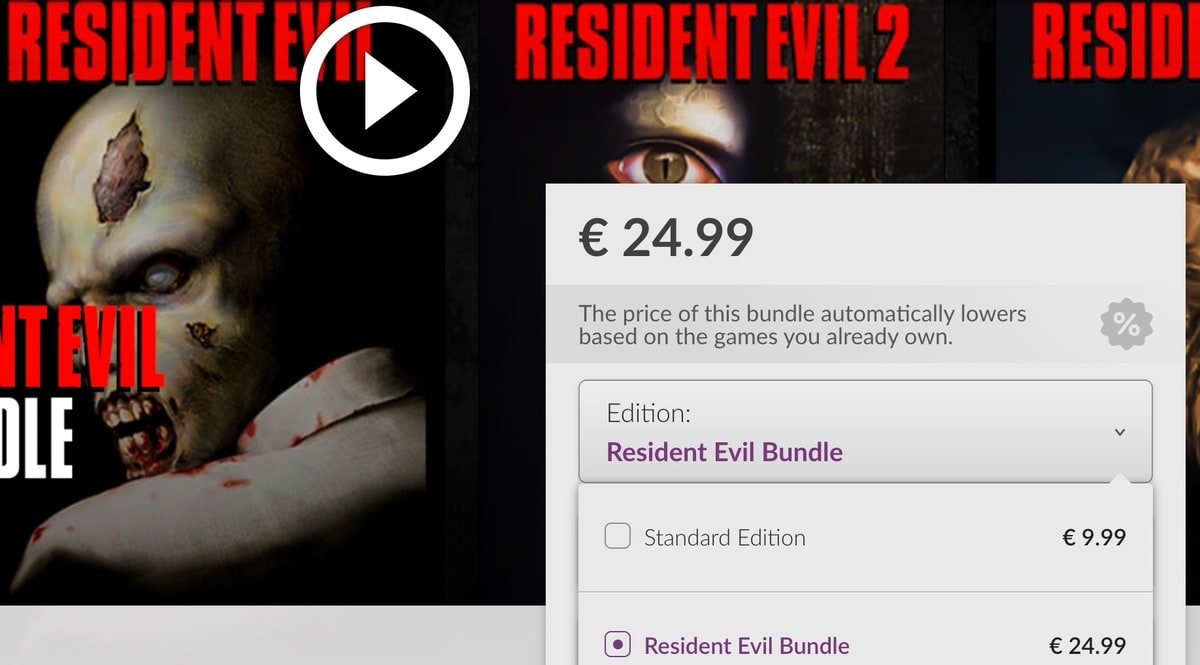Tick the Standard Edition checkbox
Image resolution: width=1200 pixels, height=665 pixels.
tap(618, 537)
